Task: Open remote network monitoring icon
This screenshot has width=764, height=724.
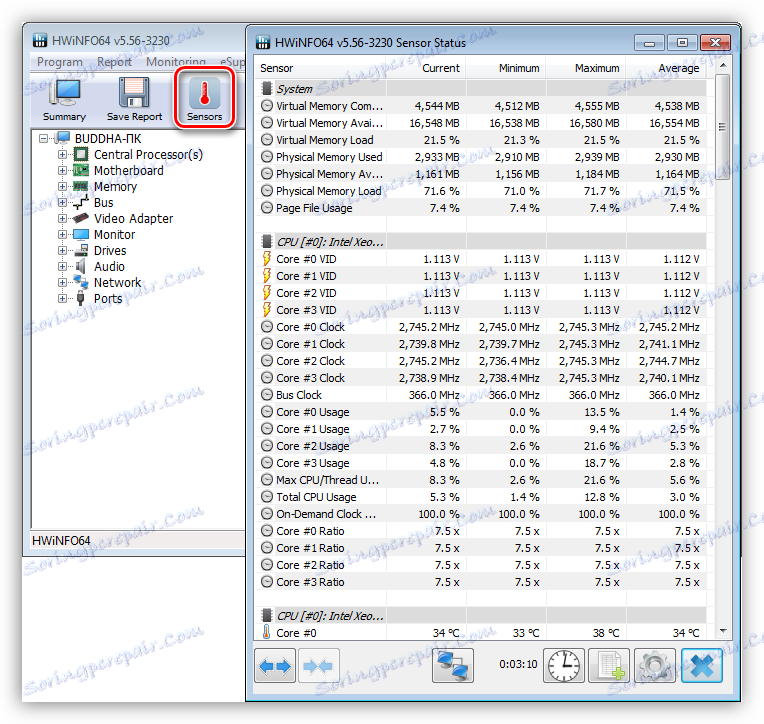Action: 453,665
